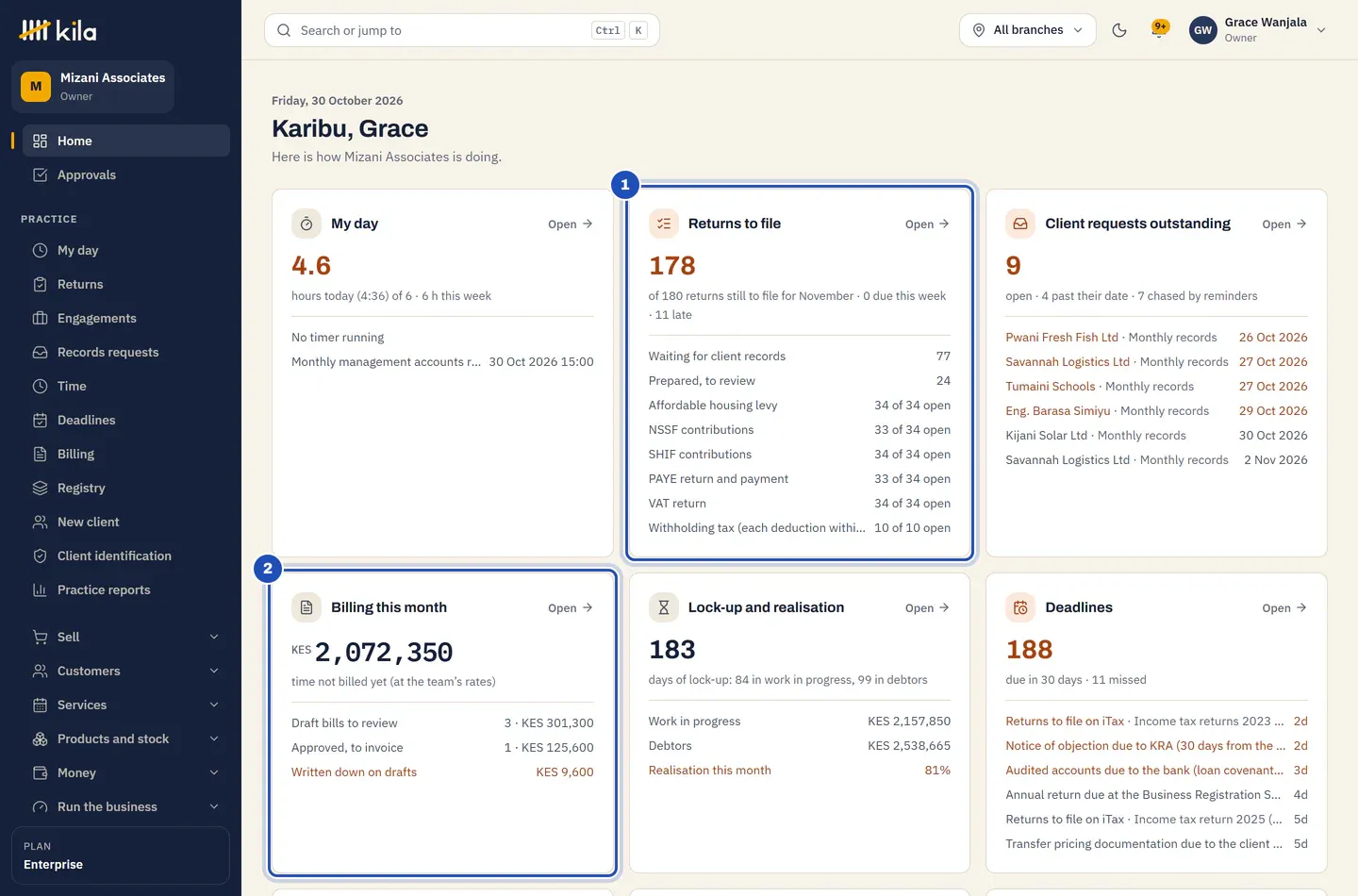Image resolution: width=1358 pixels, height=896 pixels.
Task: Click the Written down on drafts row
Action: (x=442, y=772)
